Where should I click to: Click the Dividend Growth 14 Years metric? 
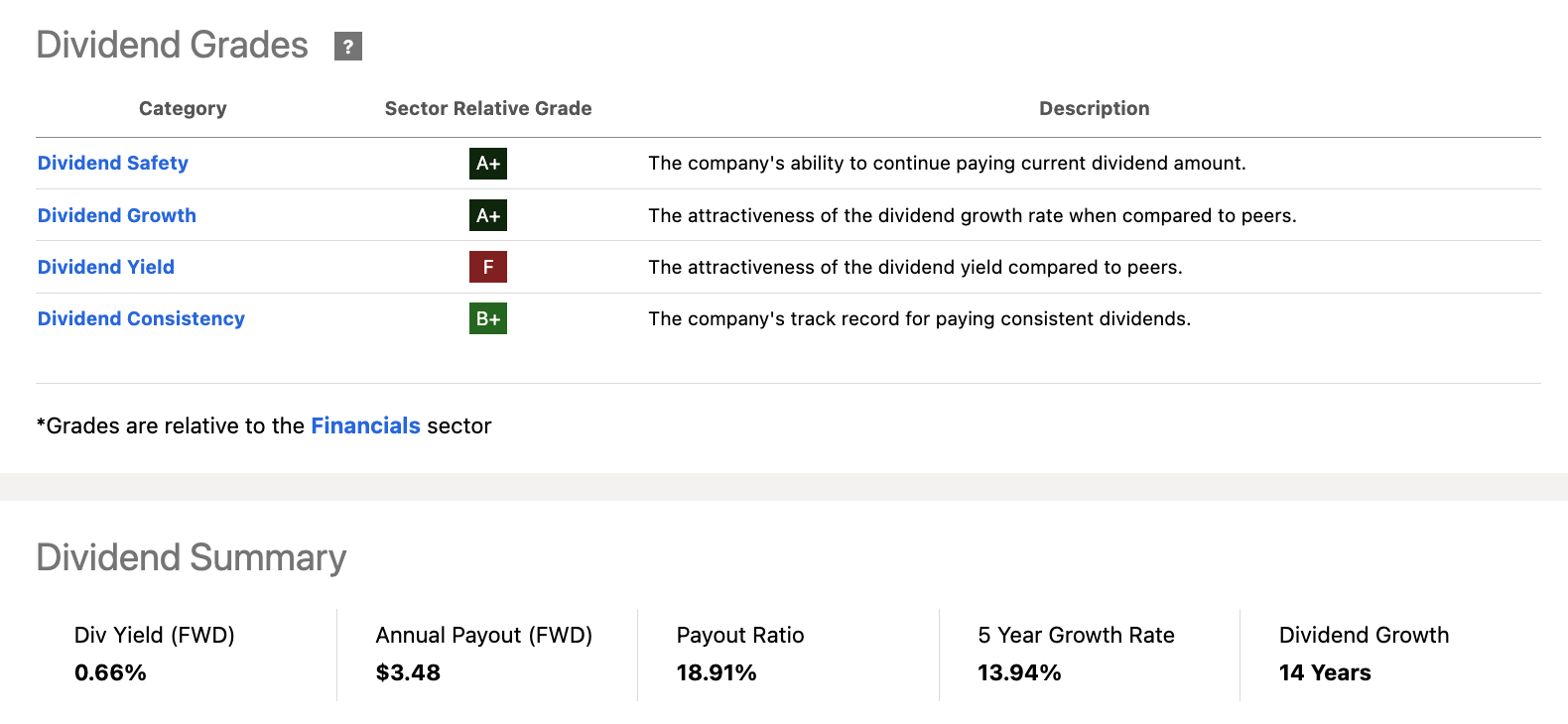pos(1325,672)
